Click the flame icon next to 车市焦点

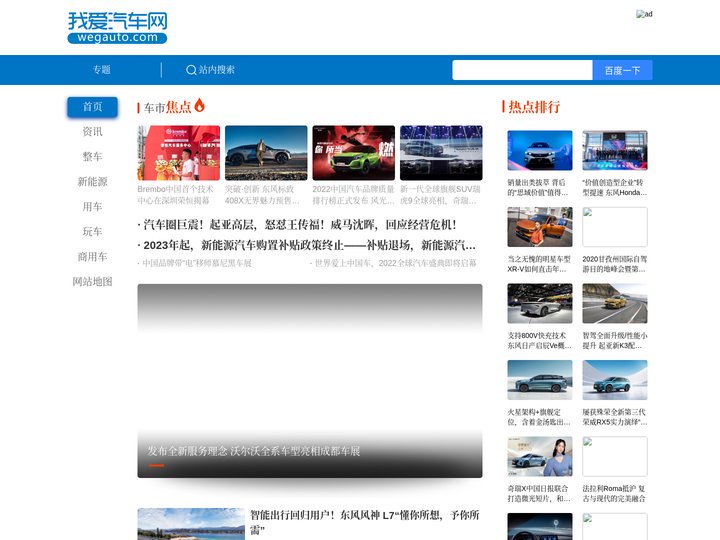[199, 105]
